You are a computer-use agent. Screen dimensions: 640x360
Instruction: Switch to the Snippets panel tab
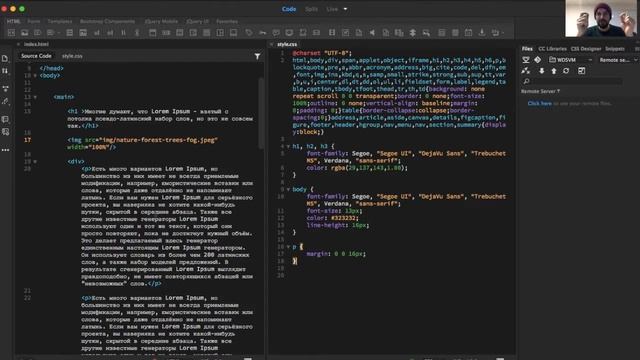tap(615, 49)
